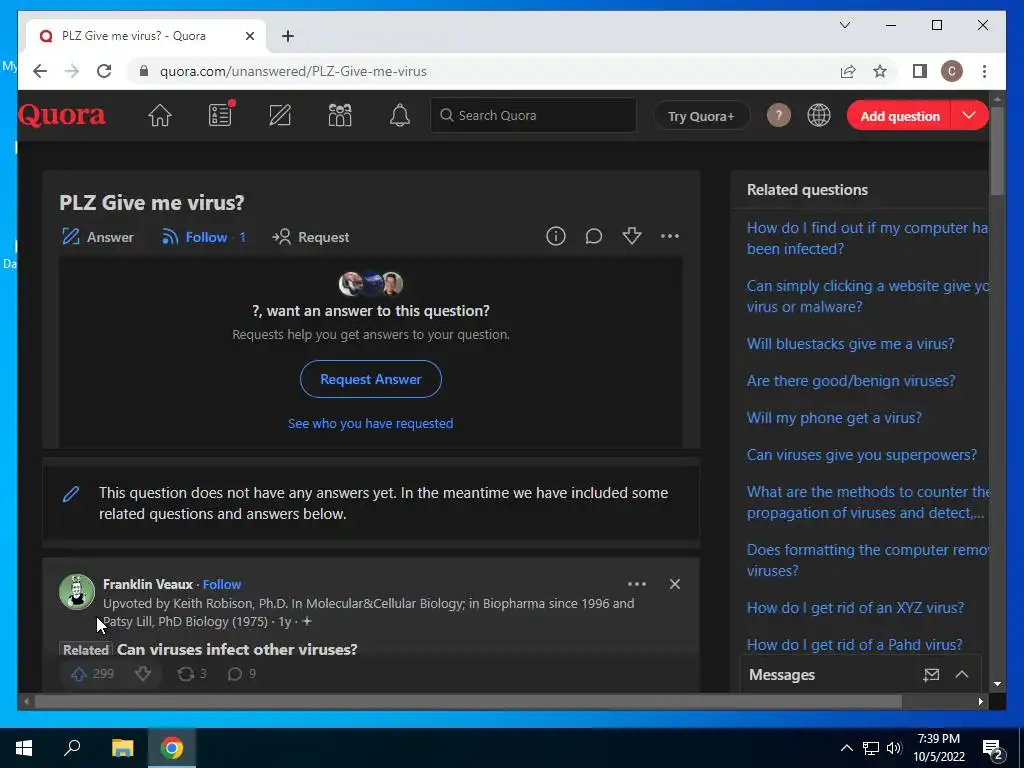Reload the Quora page
Screen dimensions: 1024x768
(x=104, y=71)
